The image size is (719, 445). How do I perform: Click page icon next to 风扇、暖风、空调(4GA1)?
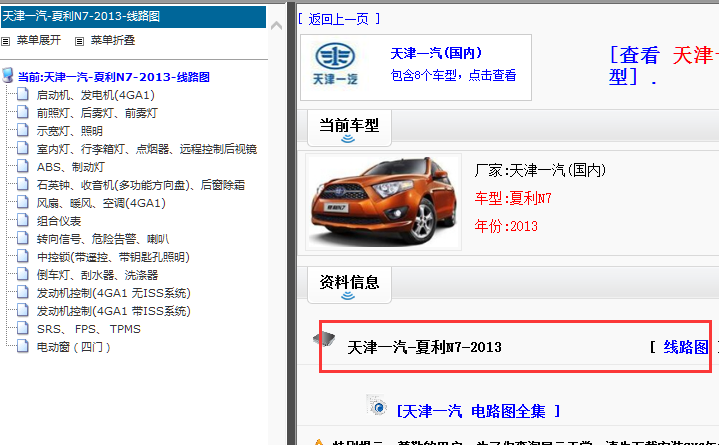click(22, 202)
